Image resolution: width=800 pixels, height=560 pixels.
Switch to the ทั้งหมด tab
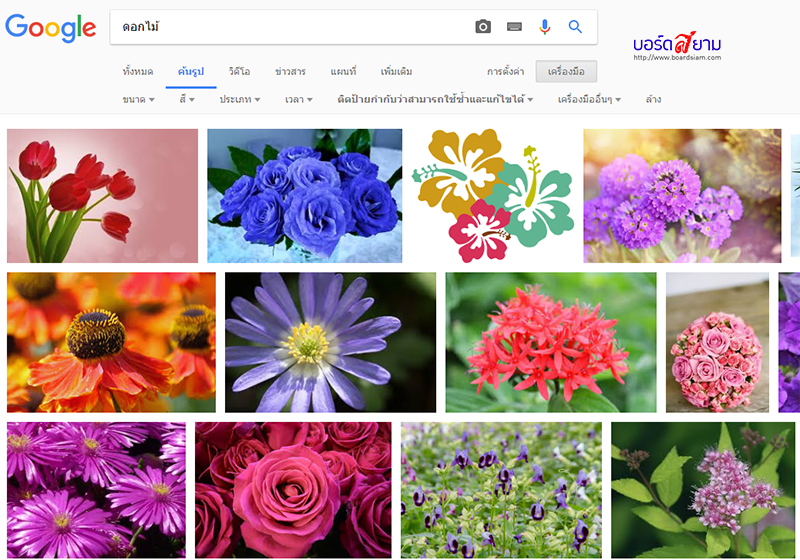point(138,72)
